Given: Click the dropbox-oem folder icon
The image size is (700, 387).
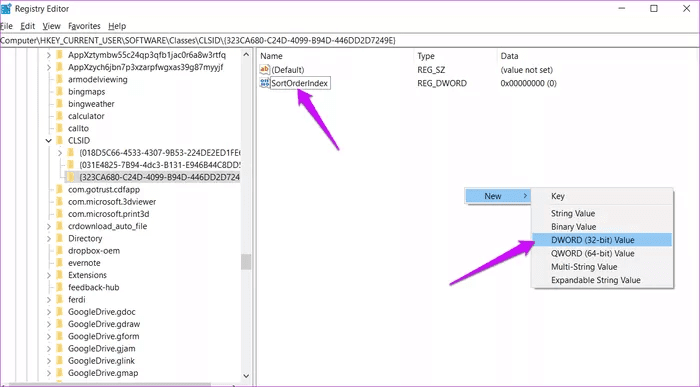Looking at the screenshot, I should pyautogui.click(x=60, y=250).
